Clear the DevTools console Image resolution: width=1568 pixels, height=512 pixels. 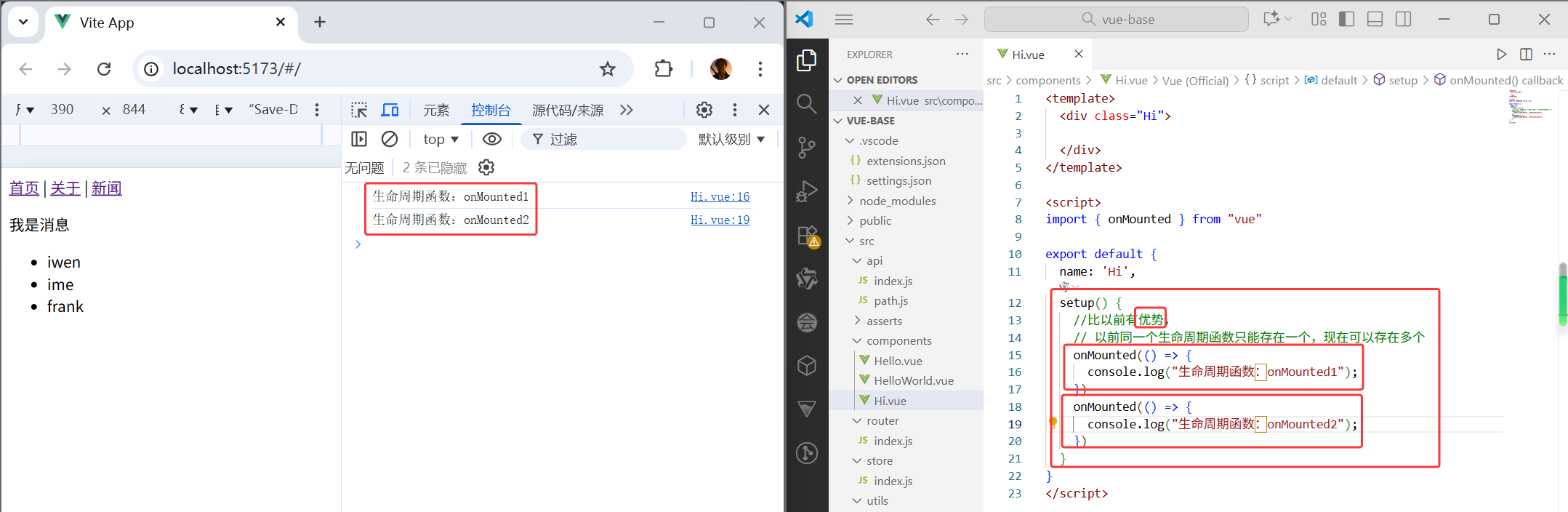coord(390,139)
